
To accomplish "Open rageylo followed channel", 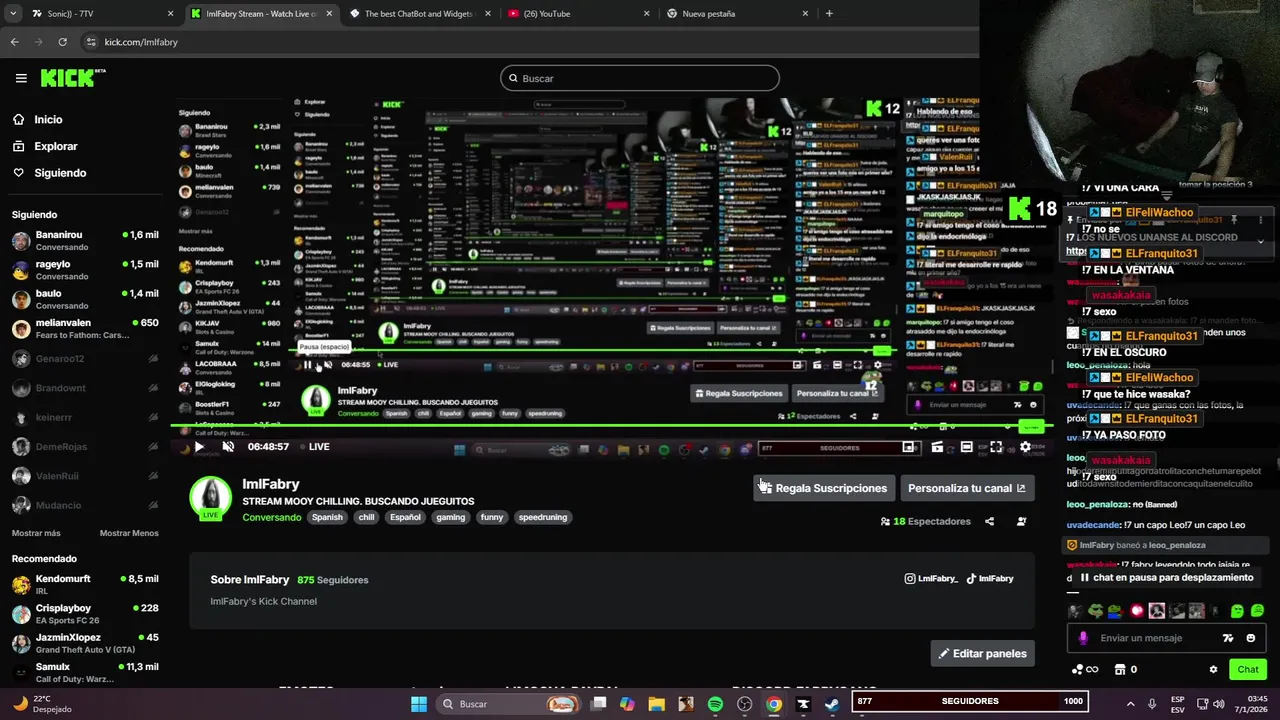I will 85,270.
